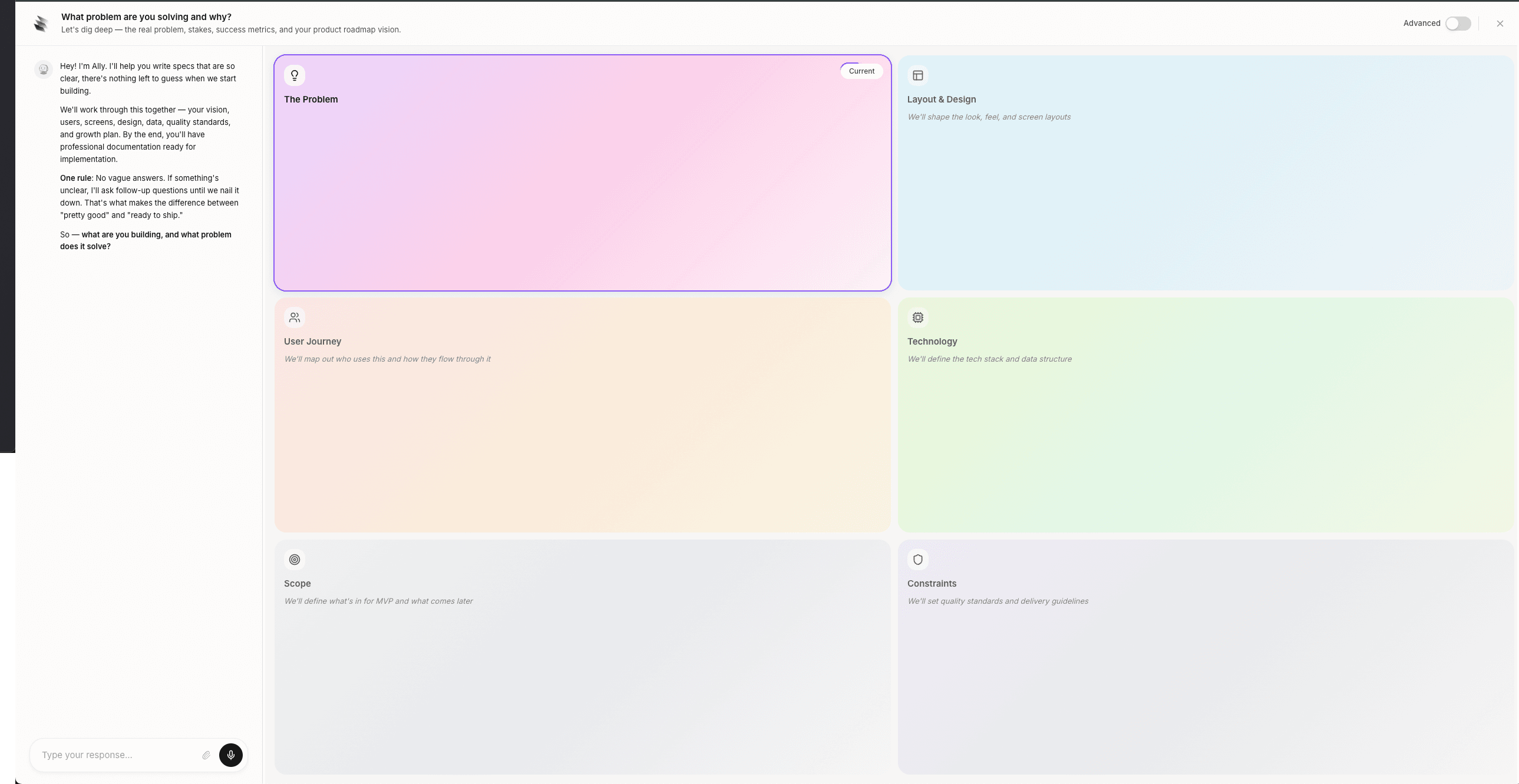
Task: Click the shield icon in Constraints card
Action: point(917,560)
